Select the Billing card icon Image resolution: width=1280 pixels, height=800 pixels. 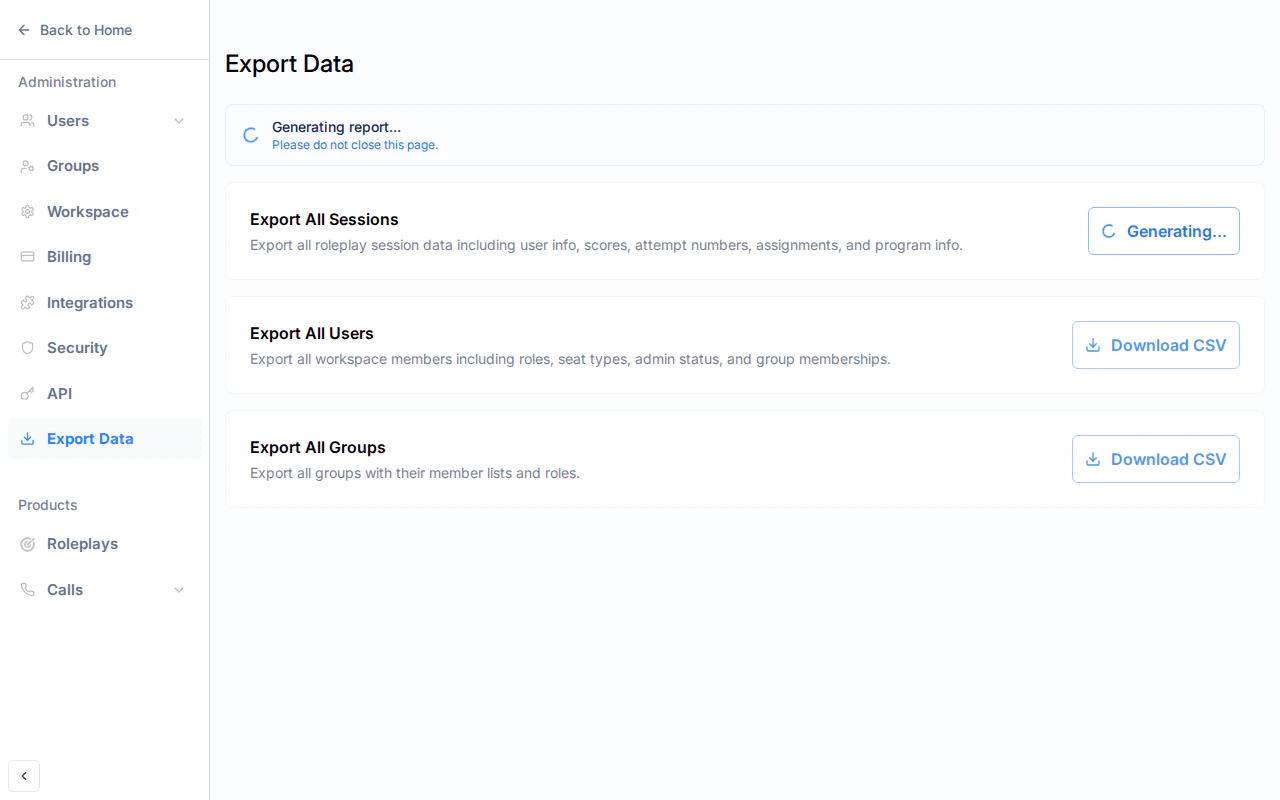tap(27, 257)
